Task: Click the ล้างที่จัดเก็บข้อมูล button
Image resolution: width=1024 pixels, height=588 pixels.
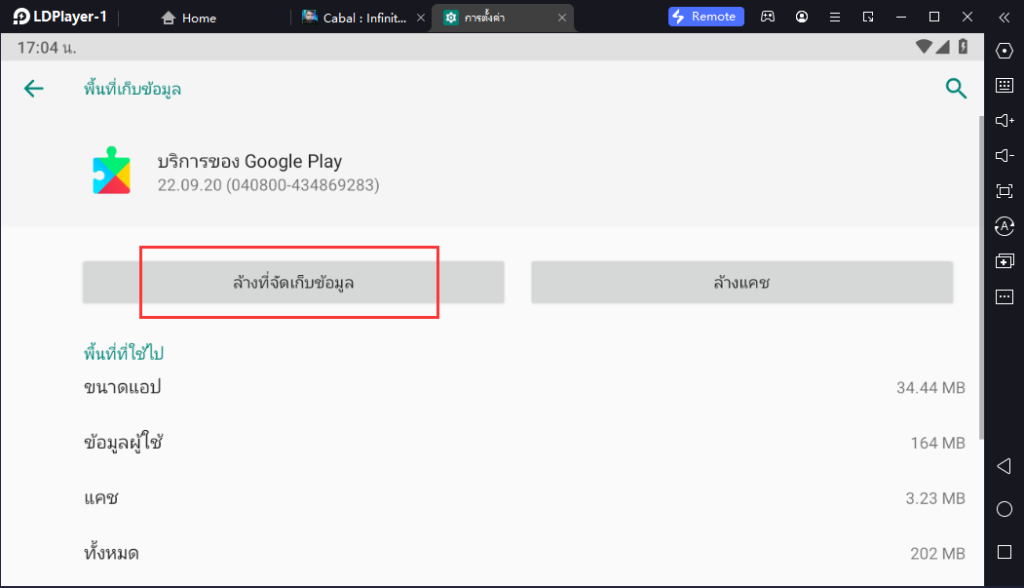Action: click(293, 282)
